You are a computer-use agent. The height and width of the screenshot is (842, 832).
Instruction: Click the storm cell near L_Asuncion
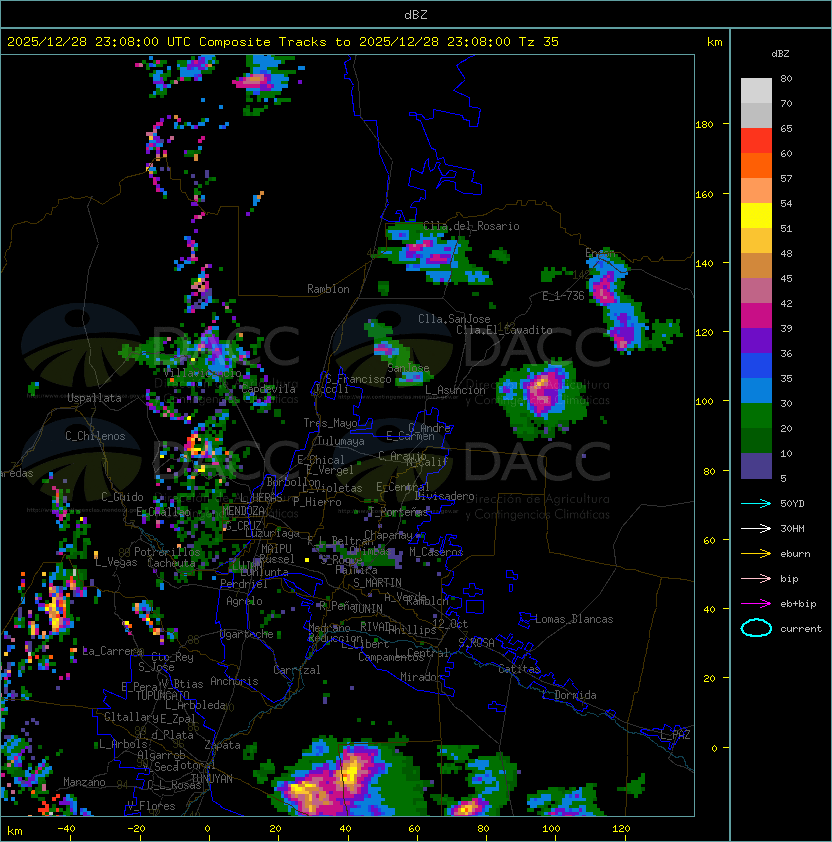[x=541, y=394]
